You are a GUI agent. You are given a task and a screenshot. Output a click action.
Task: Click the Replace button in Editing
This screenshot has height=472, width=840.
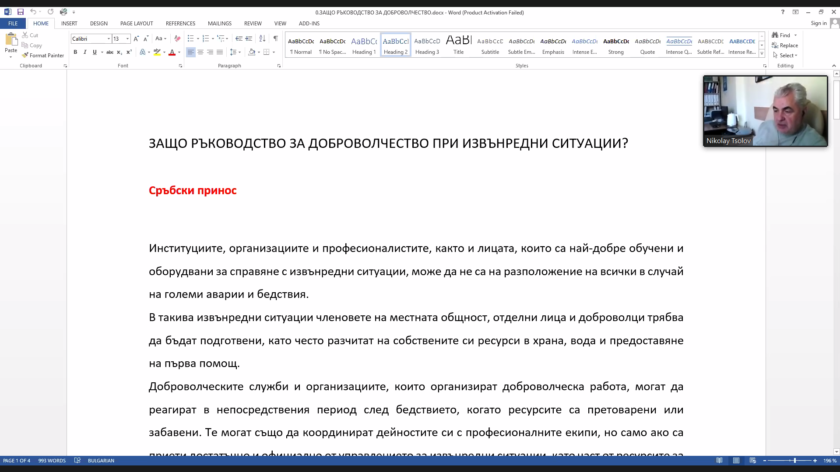(x=785, y=46)
